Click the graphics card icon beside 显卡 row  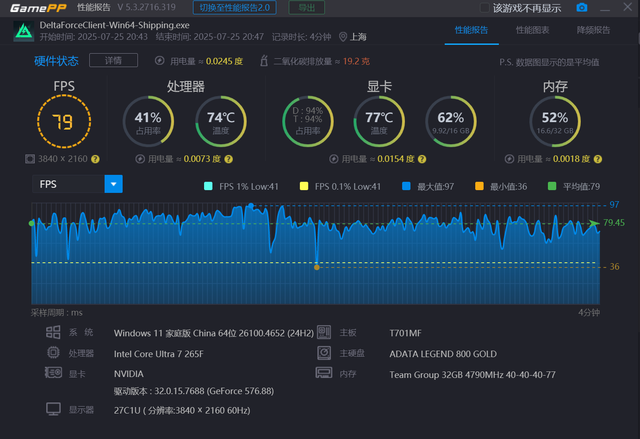53,372
